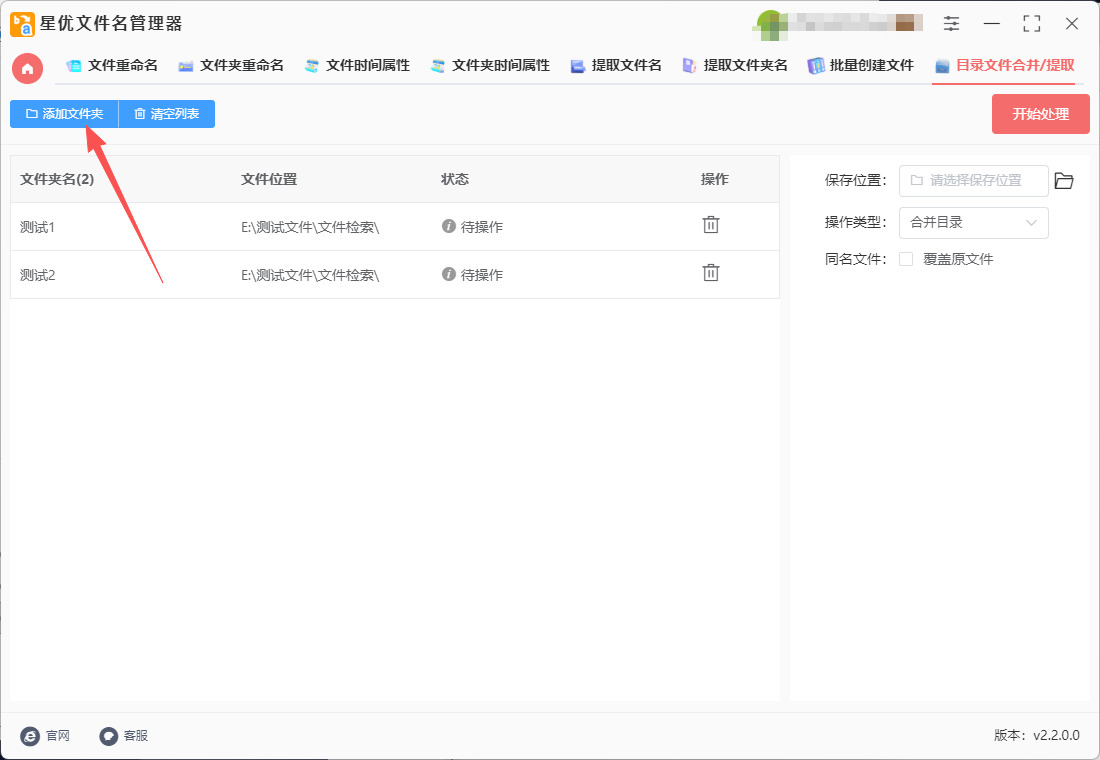This screenshot has height=760, width=1100.
Task: Select the 提取文件名 tab
Action: tap(616, 66)
